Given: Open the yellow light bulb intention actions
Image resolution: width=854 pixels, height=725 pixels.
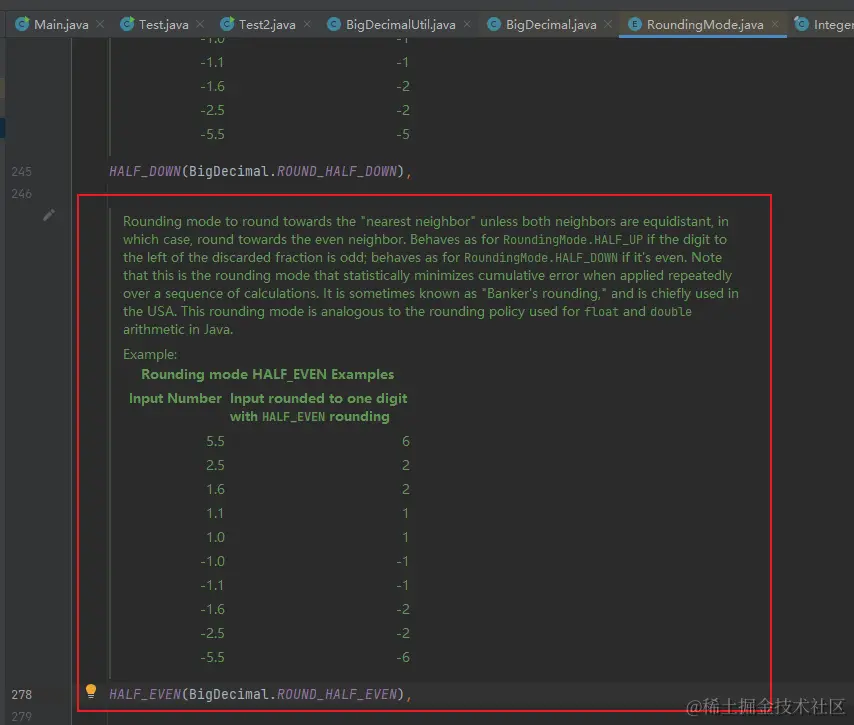Looking at the screenshot, I should click(x=91, y=691).
